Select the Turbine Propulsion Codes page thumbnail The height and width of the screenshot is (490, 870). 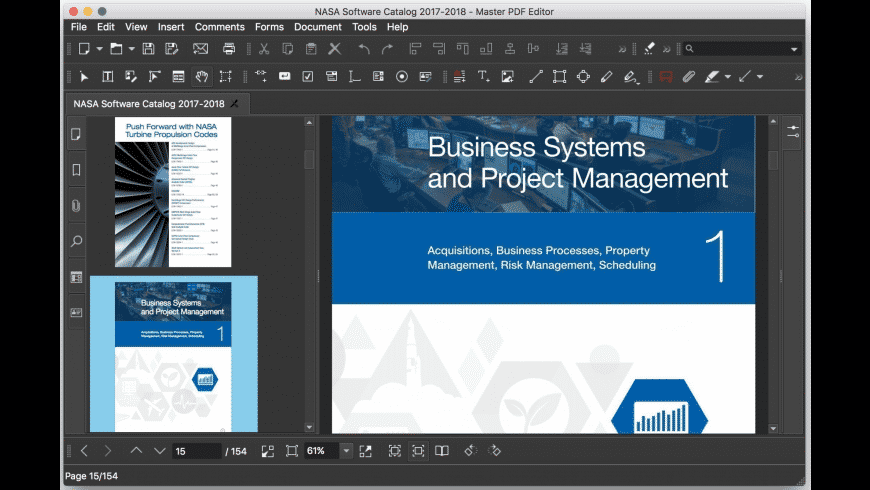pyautogui.click(x=173, y=192)
